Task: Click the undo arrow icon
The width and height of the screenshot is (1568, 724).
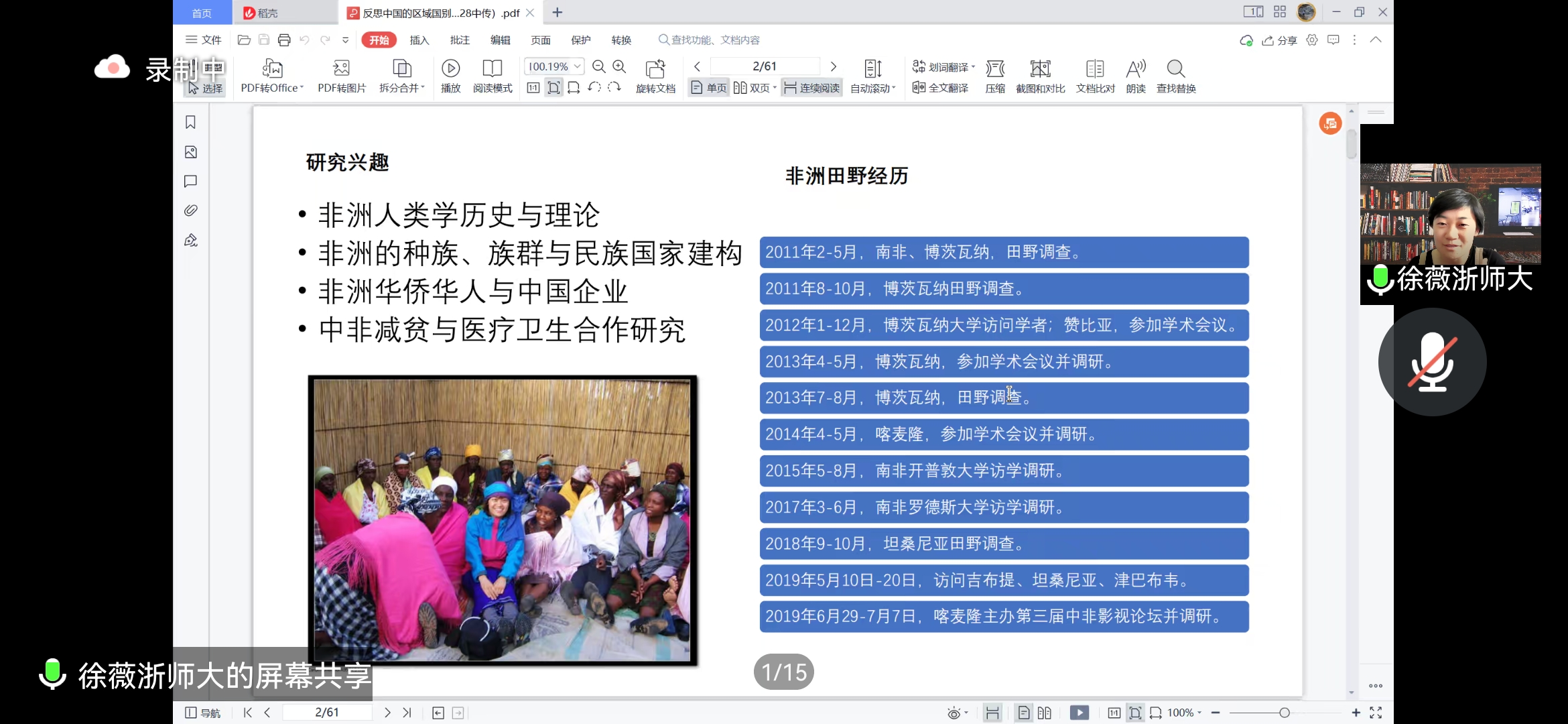Action: pos(305,40)
